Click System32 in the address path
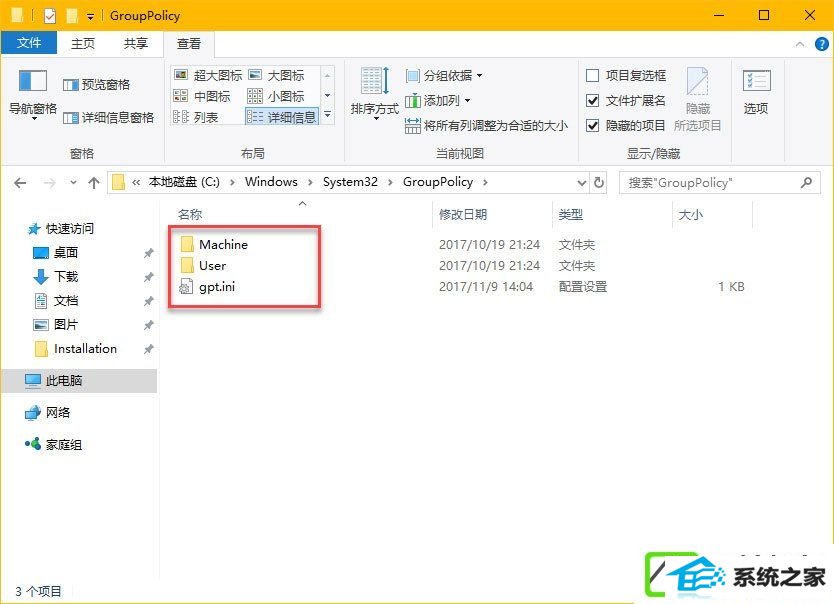Screen dimensions: 834x604 350,182
